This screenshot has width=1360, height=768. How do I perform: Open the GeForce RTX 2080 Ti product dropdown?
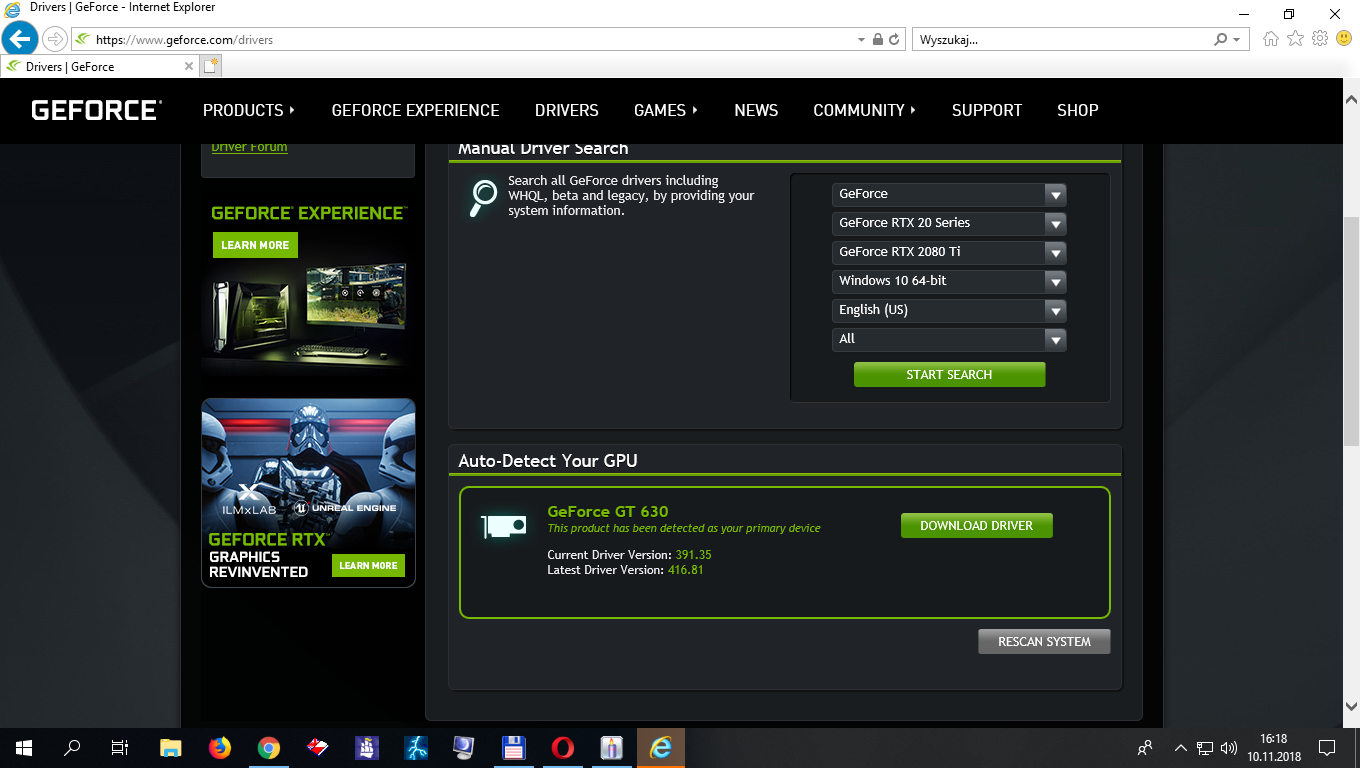[x=949, y=253]
